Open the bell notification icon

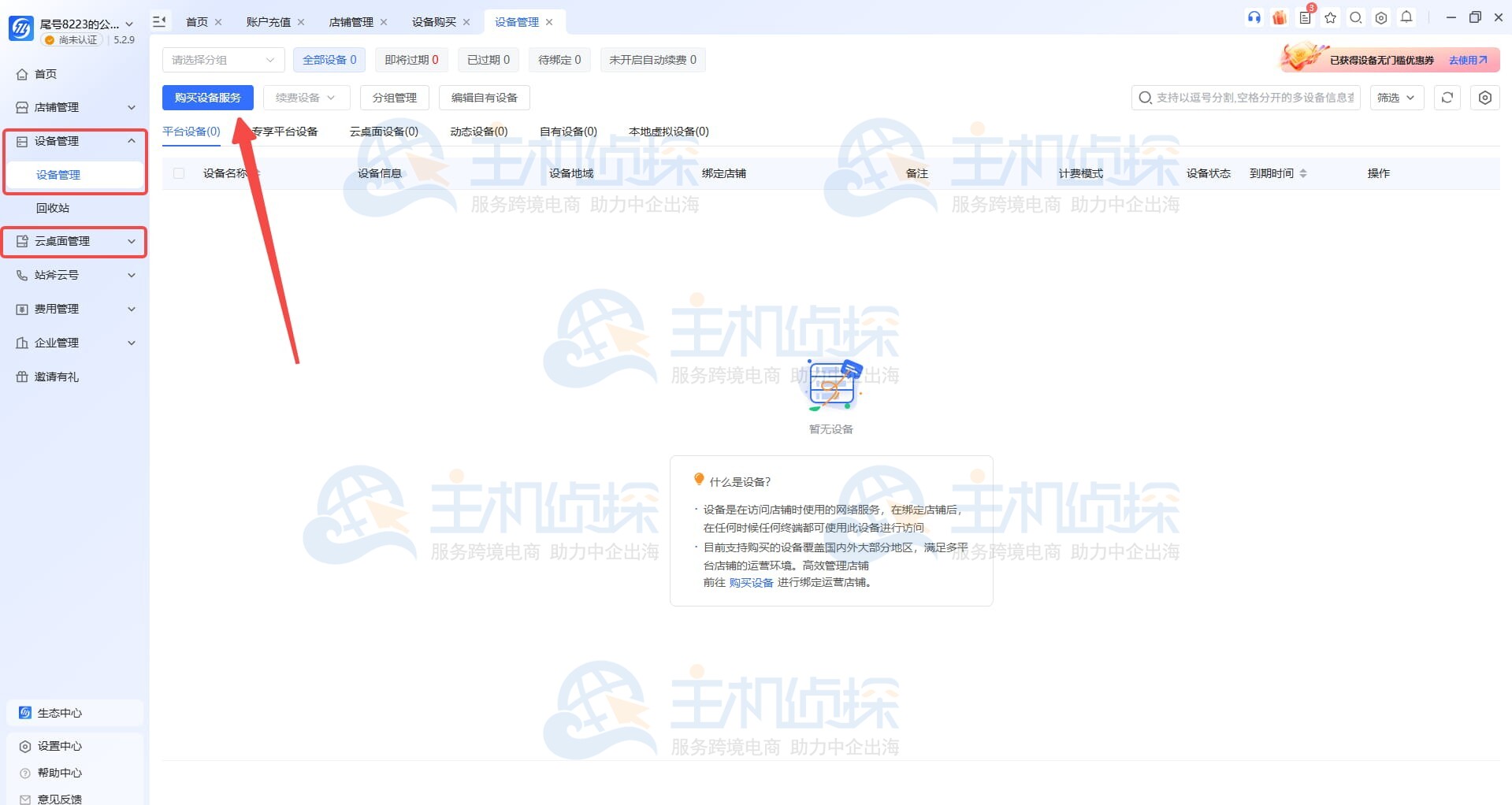[1406, 17]
